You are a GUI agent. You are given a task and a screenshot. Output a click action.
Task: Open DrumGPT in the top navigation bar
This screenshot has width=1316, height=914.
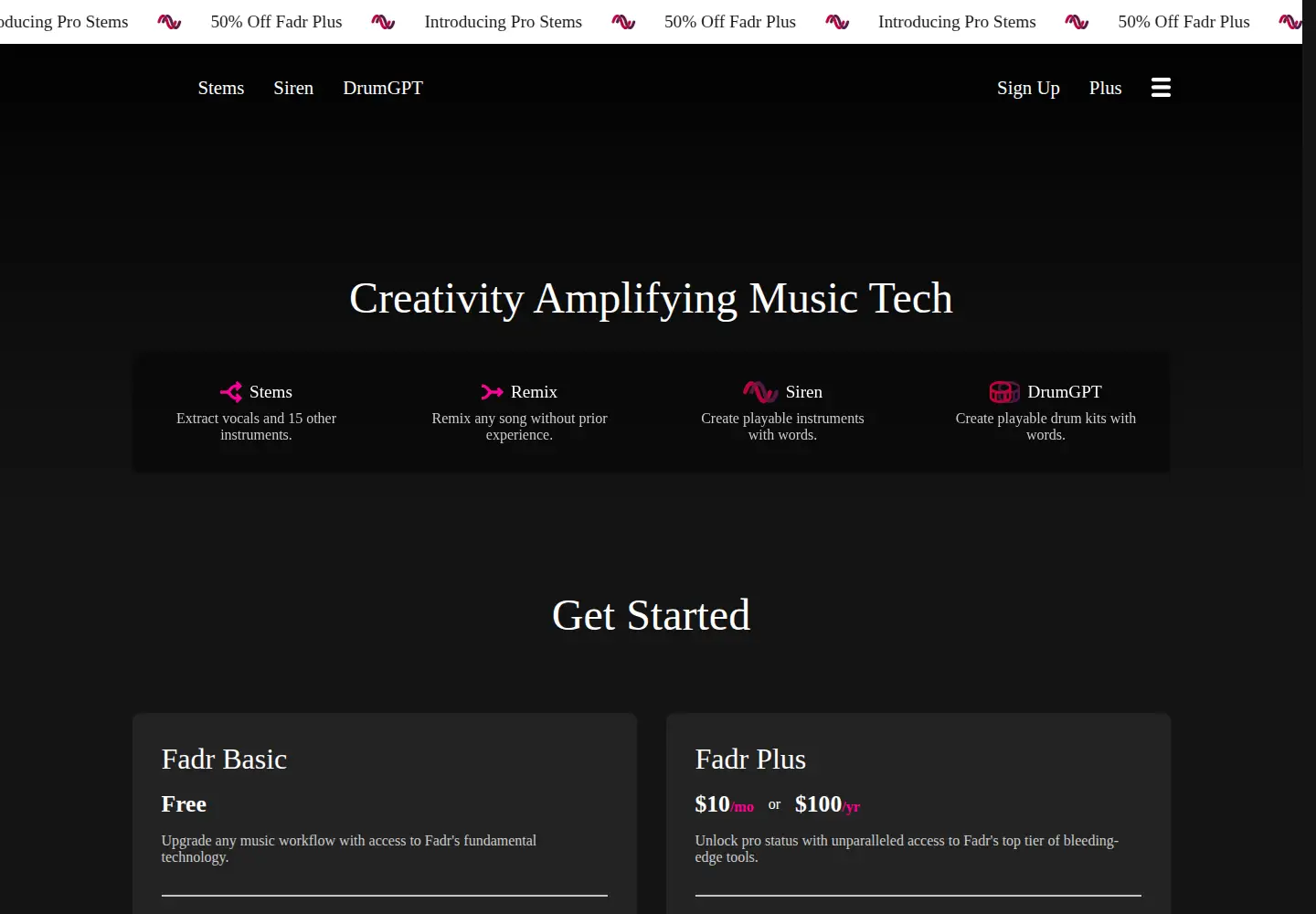(x=383, y=88)
